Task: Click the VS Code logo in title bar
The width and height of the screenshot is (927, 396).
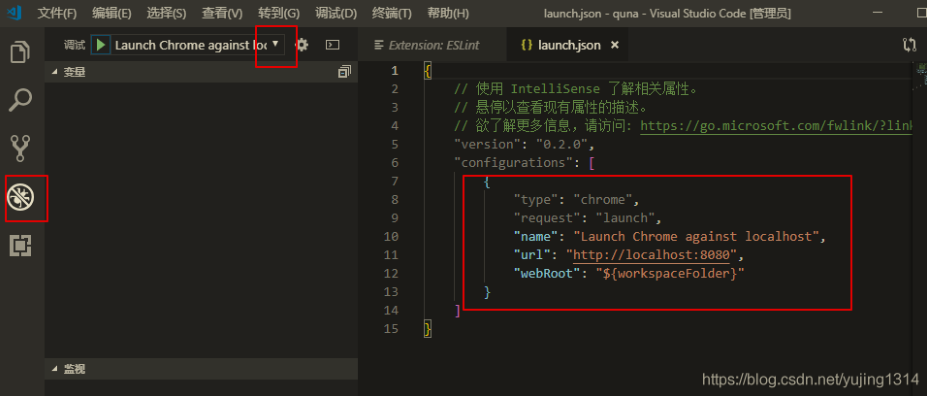Action: click(x=14, y=13)
